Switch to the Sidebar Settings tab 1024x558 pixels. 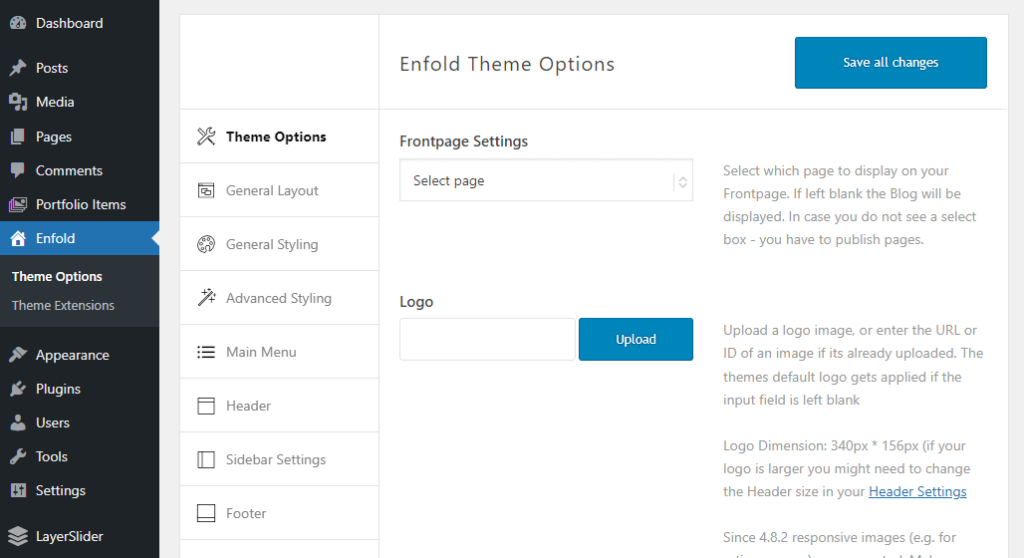point(280,459)
